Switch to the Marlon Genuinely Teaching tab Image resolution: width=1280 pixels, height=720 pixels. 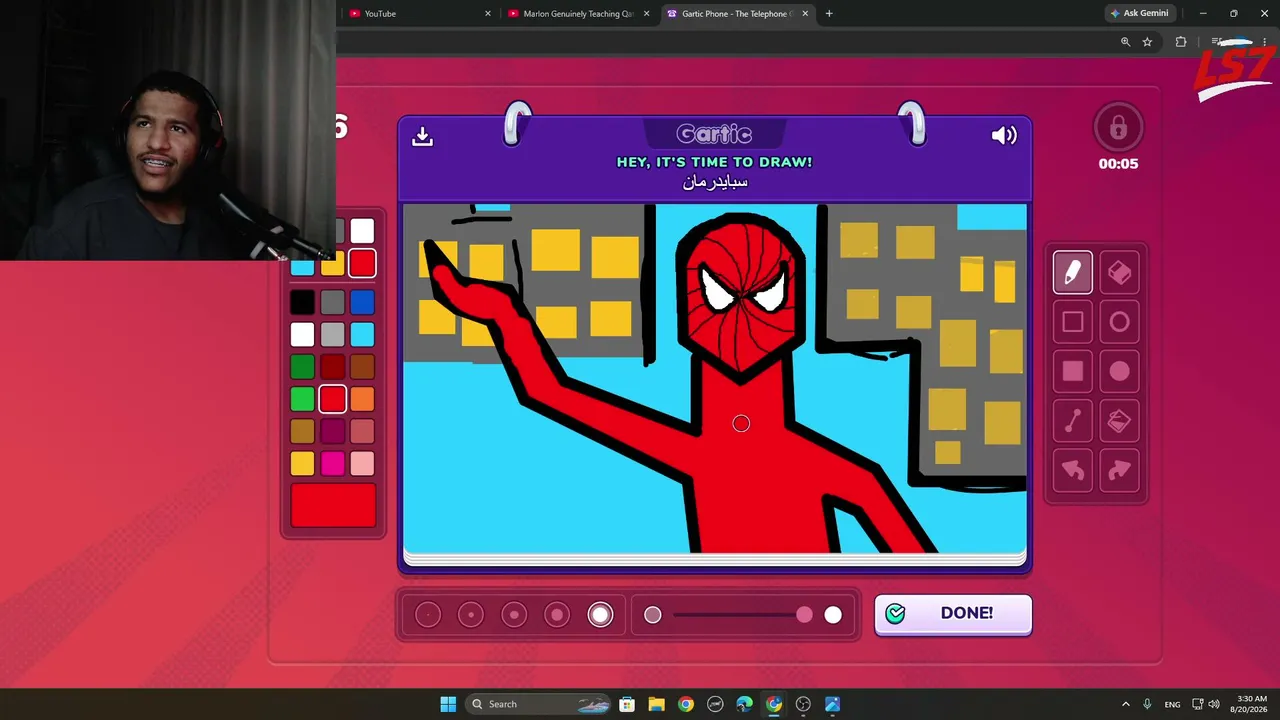pyautogui.click(x=579, y=14)
